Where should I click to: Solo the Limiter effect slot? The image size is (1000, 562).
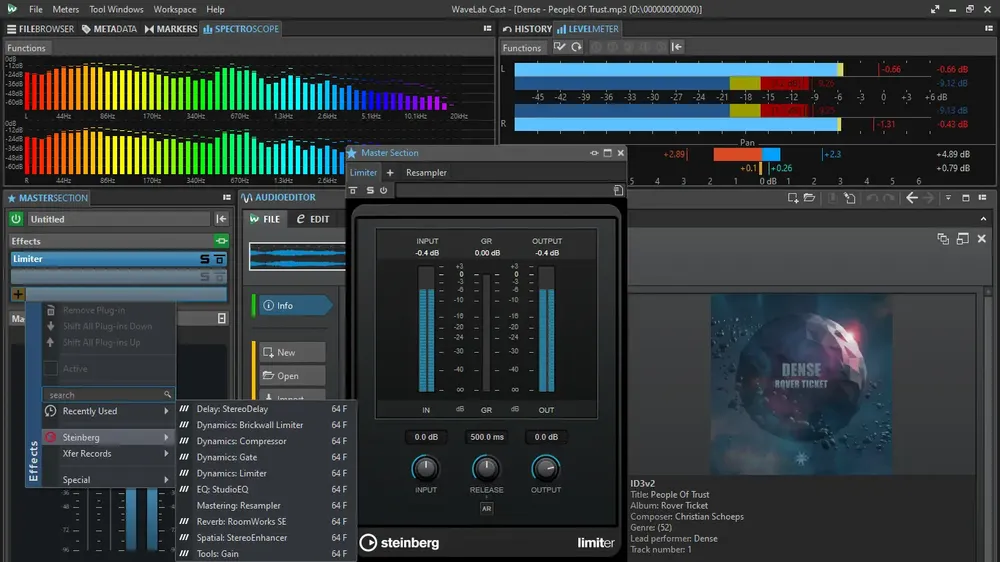click(205, 259)
